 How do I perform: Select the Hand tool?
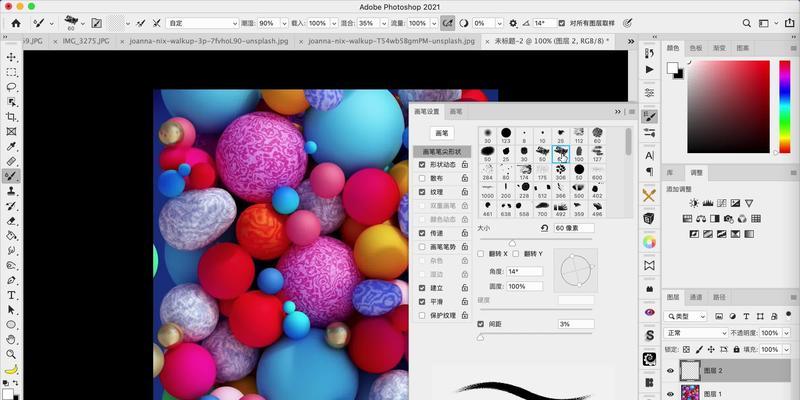(x=11, y=340)
